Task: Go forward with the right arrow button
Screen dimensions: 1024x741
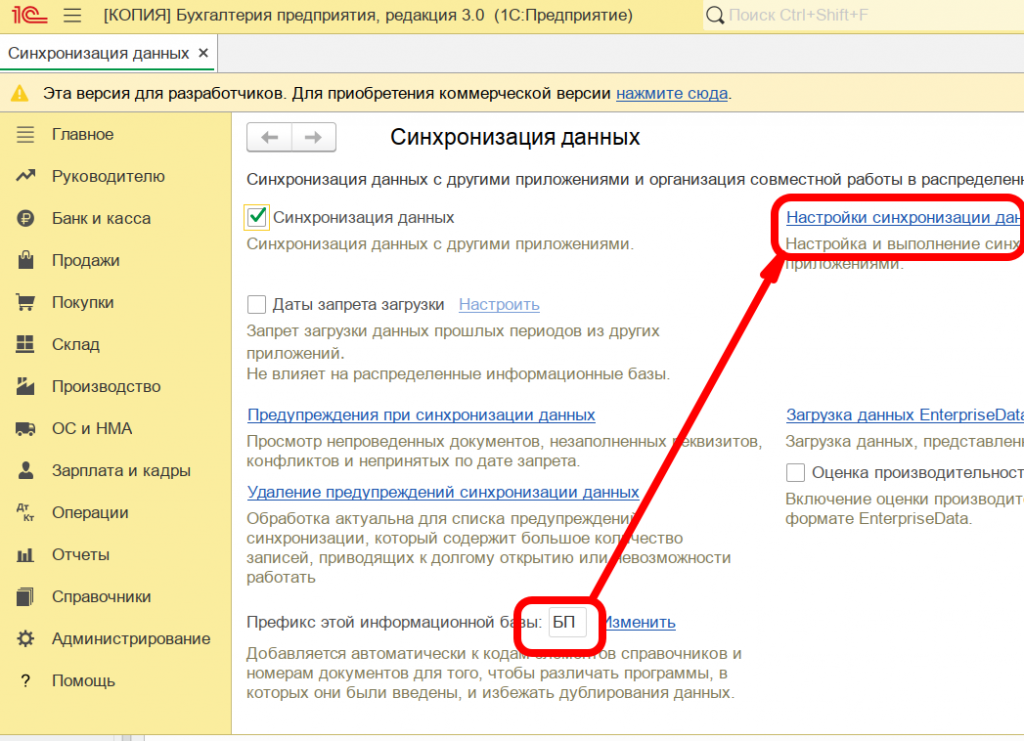Action: coord(313,137)
